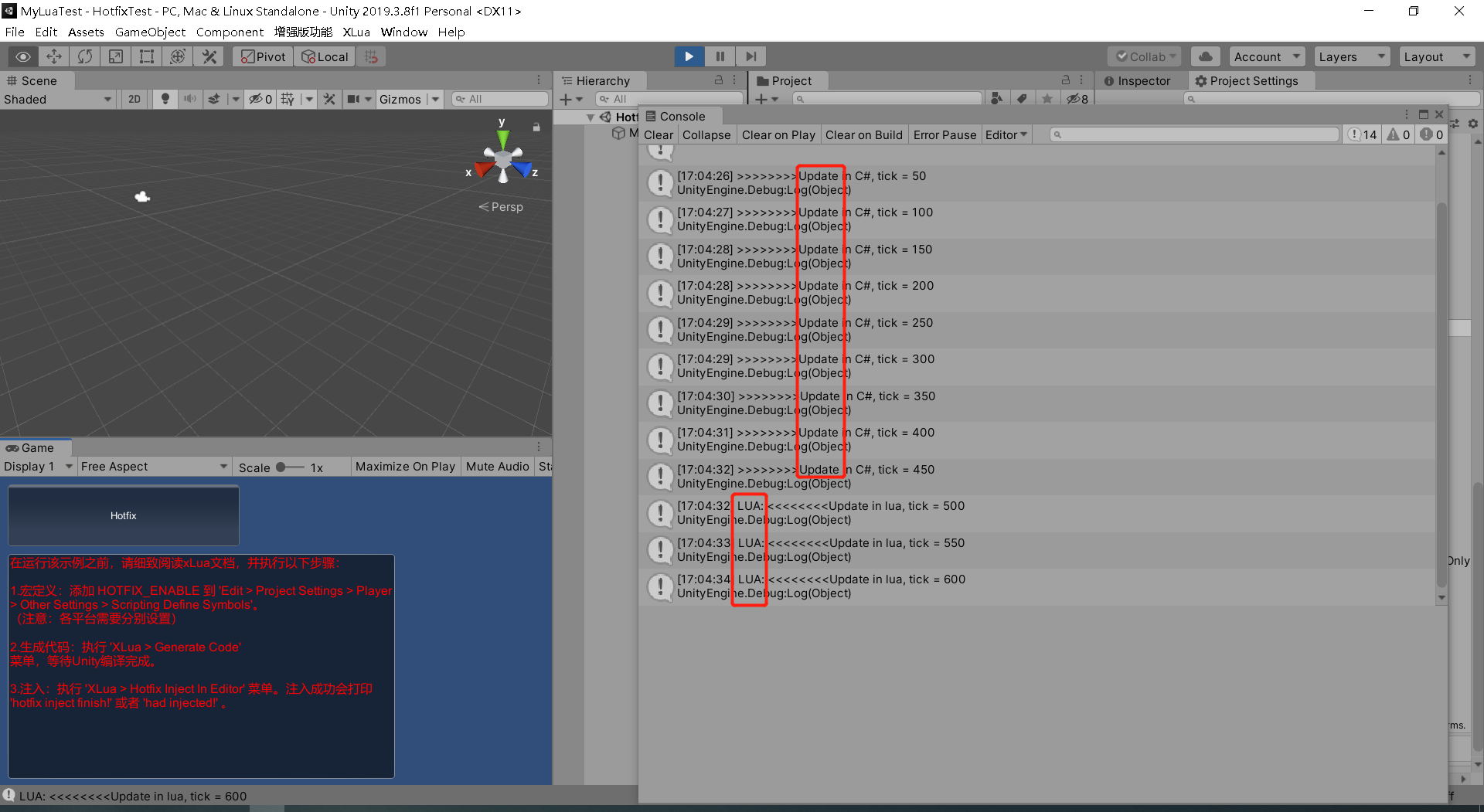Open the Free Aspect dropdown

coord(155,467)
